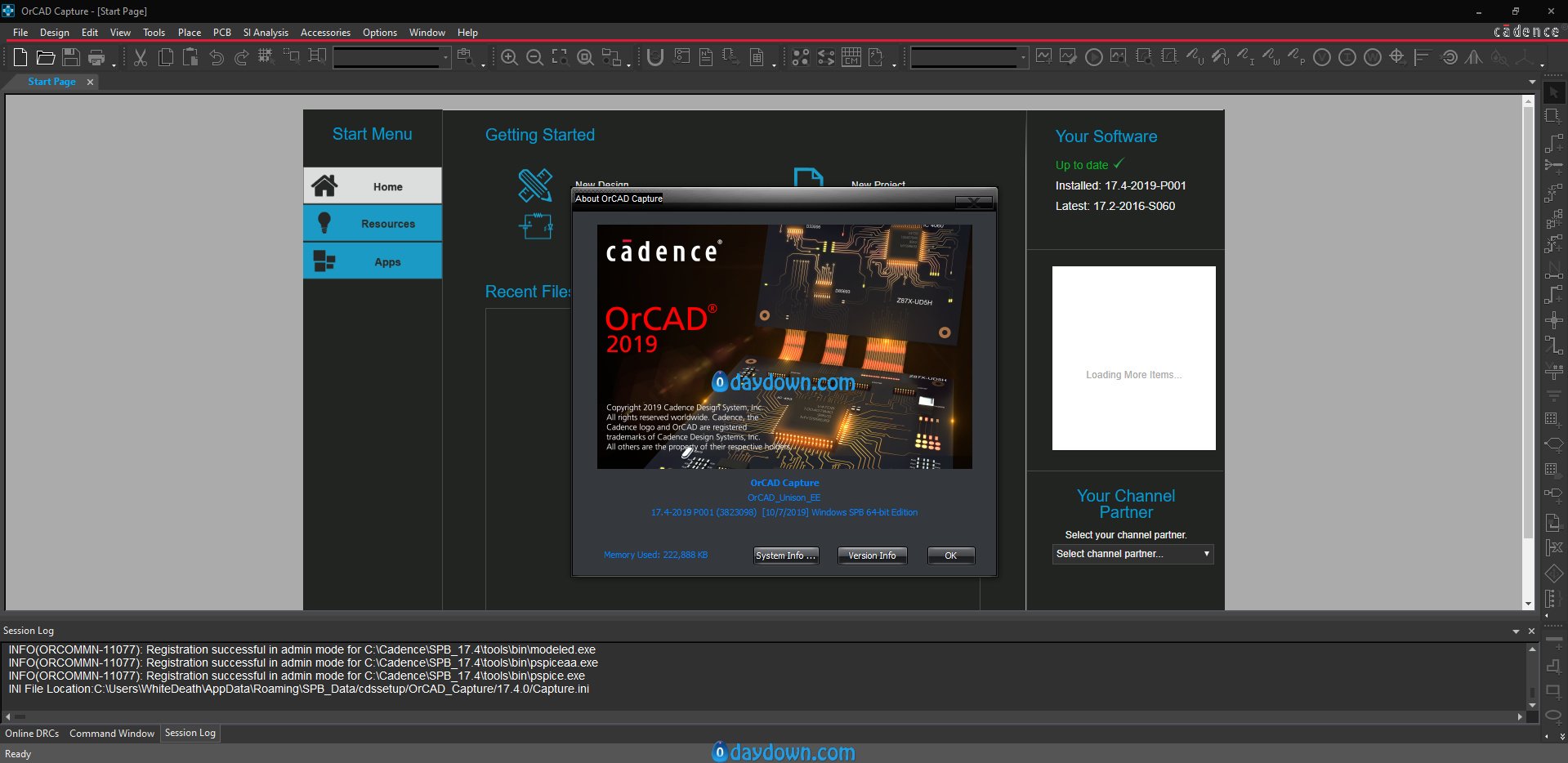The image size is (1568, 763).
Task: Click the Open folder toolbar icon
Action: tap(46, 57)
